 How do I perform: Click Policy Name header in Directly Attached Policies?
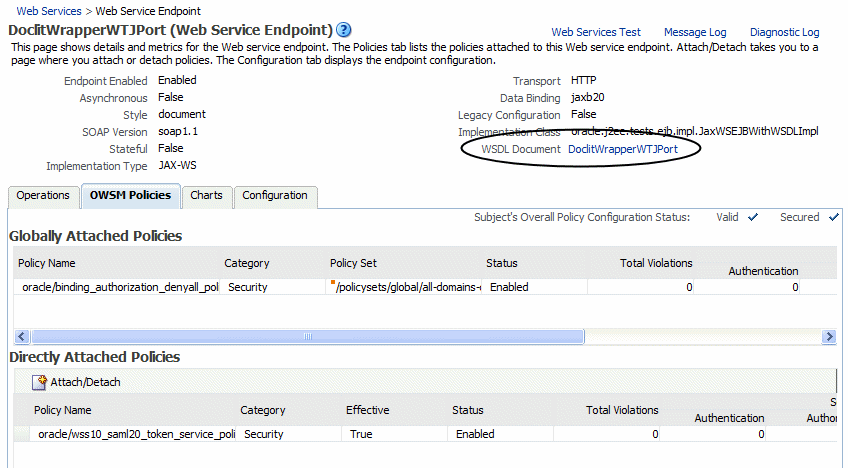point(62,410)
